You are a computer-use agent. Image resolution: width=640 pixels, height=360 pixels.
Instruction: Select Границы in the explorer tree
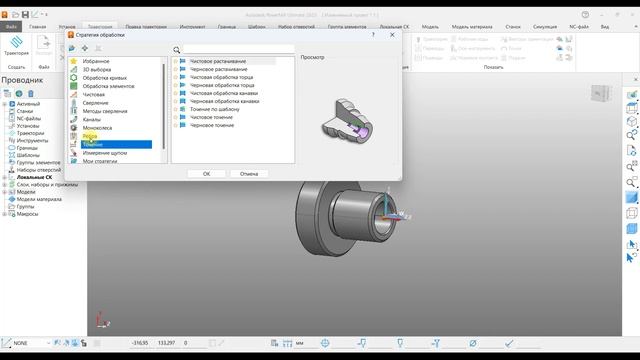(27, 148)
